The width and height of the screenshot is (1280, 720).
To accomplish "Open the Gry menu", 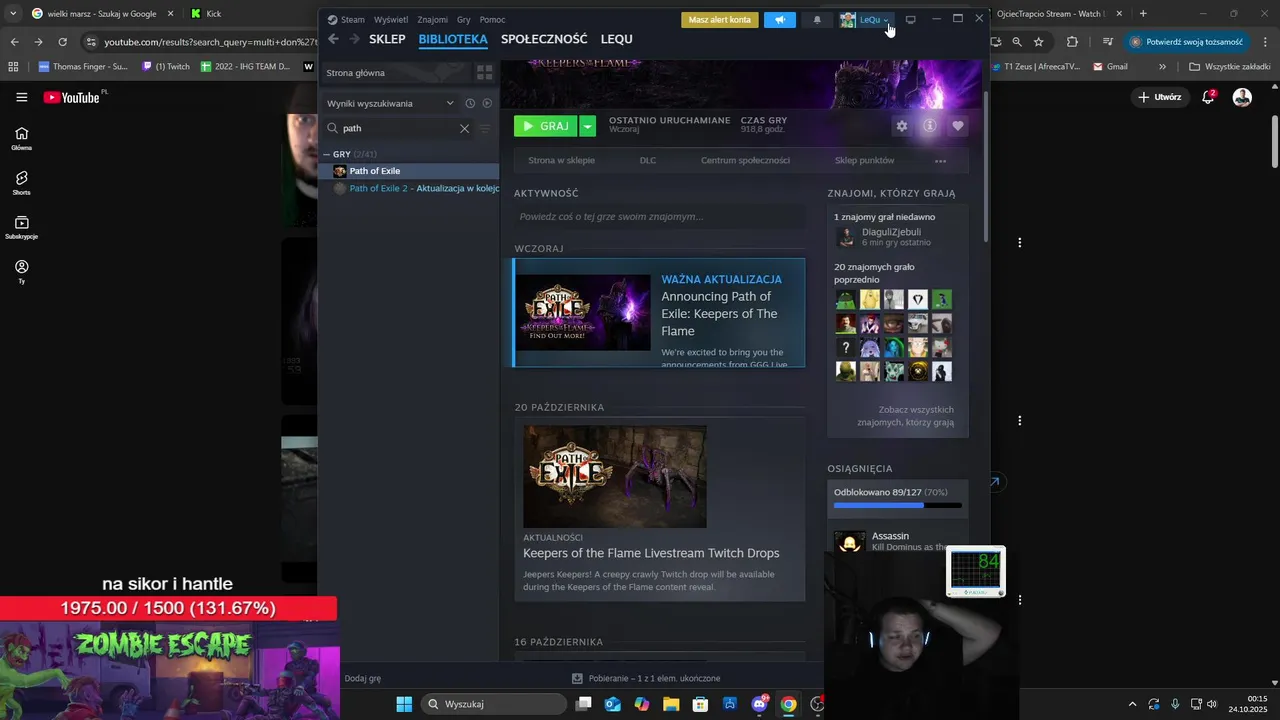I will point(464,19).
